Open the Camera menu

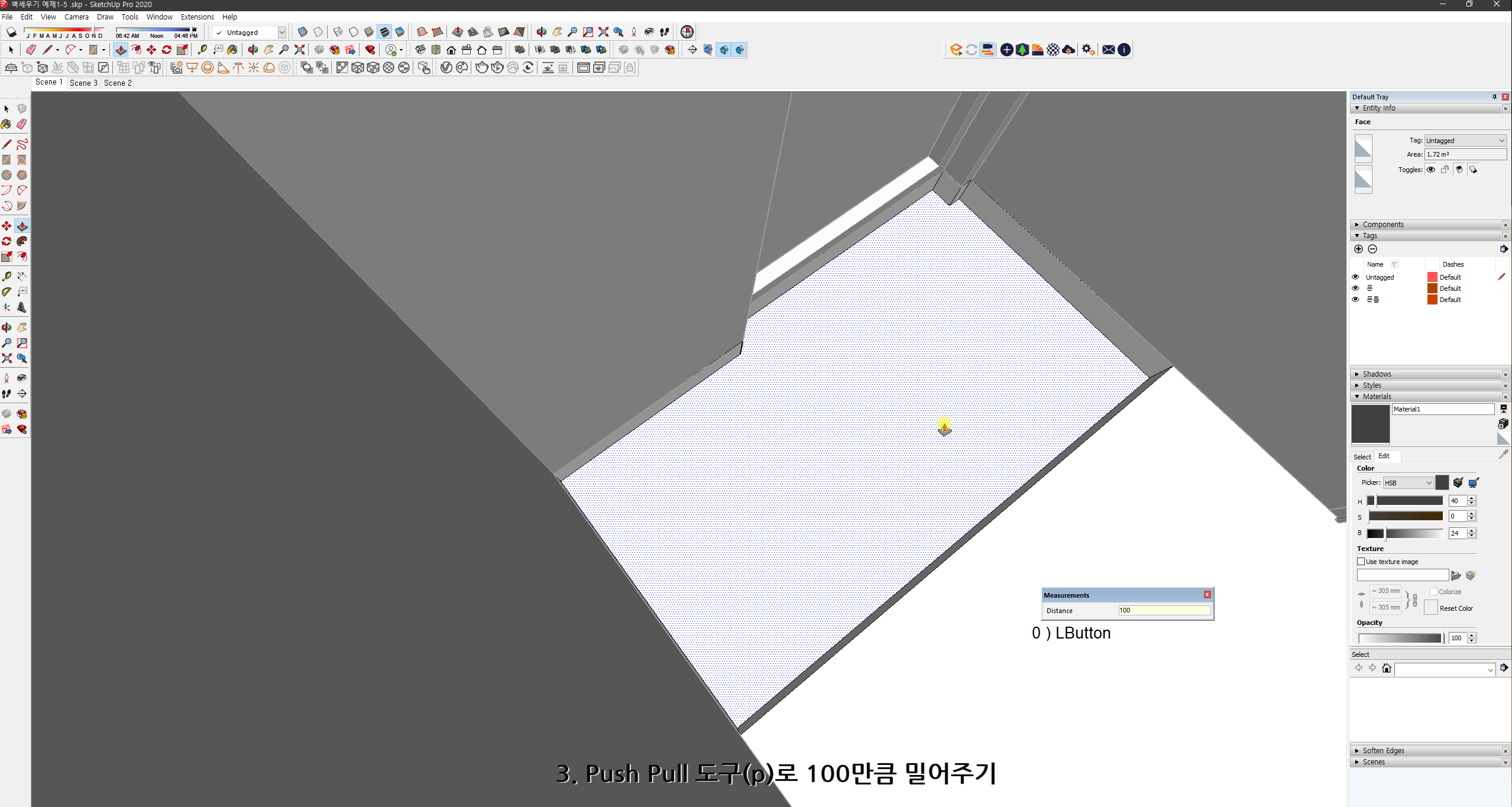[x=76, y=17]
